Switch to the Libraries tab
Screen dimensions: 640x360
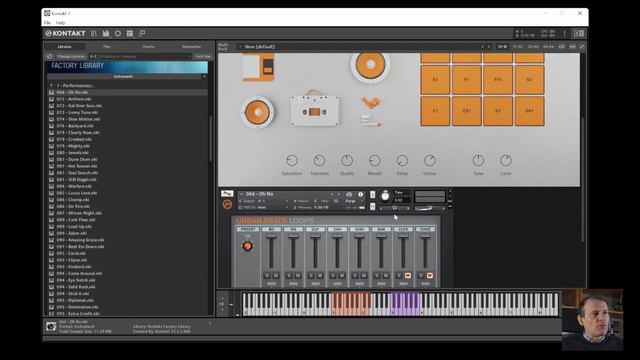(x=64, y=47)
